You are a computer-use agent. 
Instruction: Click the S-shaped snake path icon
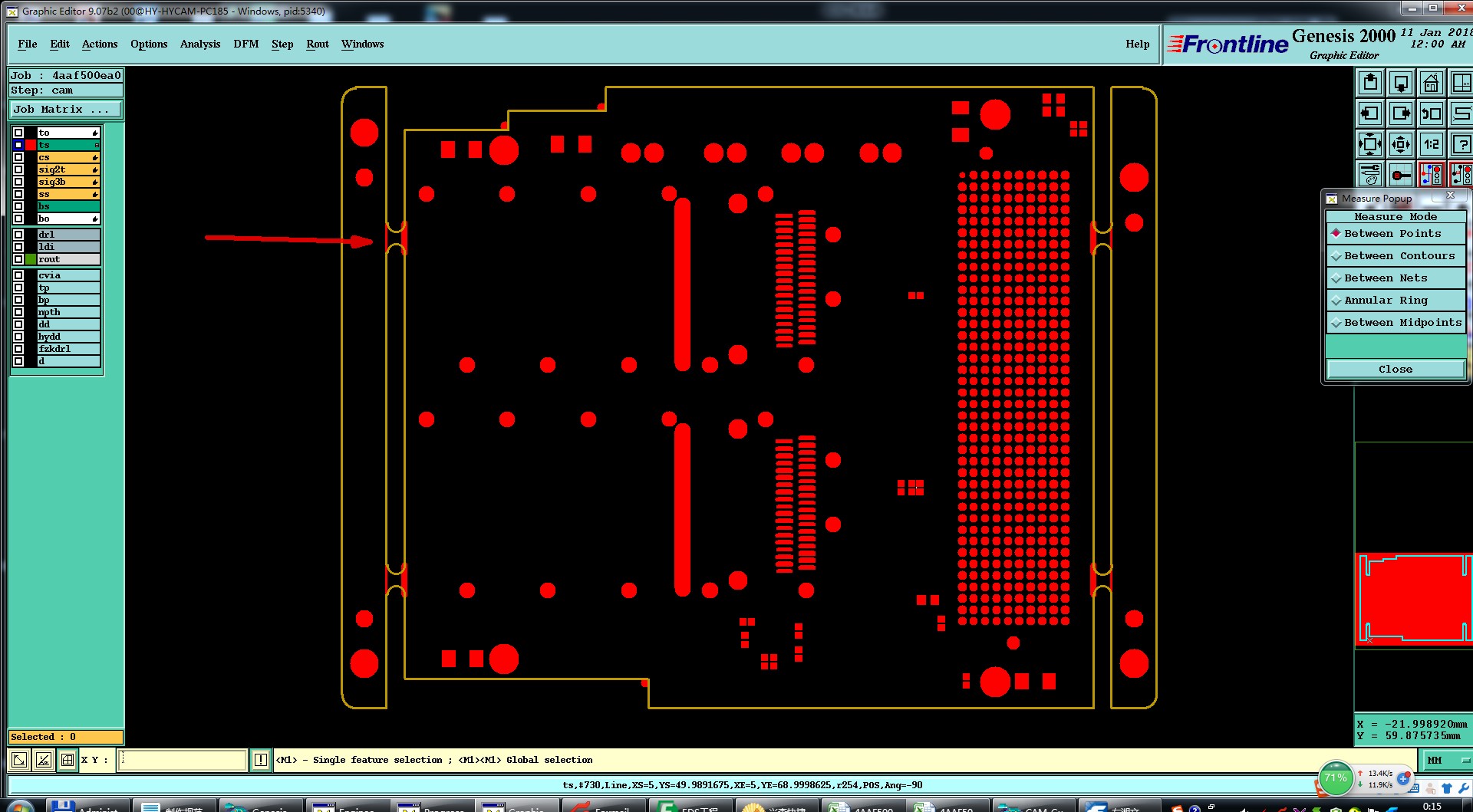point(1461,113)
